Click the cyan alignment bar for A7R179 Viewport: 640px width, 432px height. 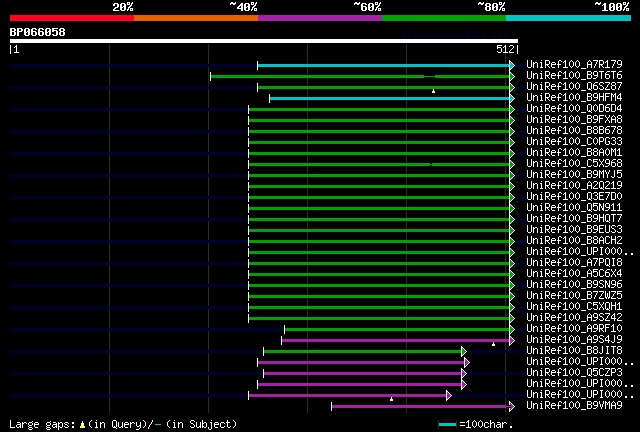point(384,65)
